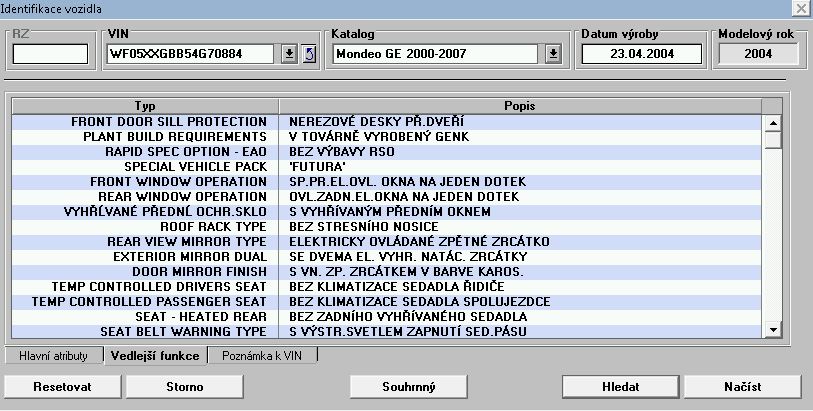Click the Datum výroby date field

pyautogui.click(x=641, y=54)
